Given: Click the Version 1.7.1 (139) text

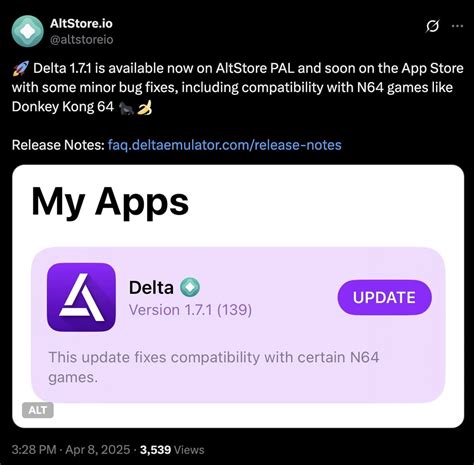Looking at the screenshot, I should pos(190,310).
